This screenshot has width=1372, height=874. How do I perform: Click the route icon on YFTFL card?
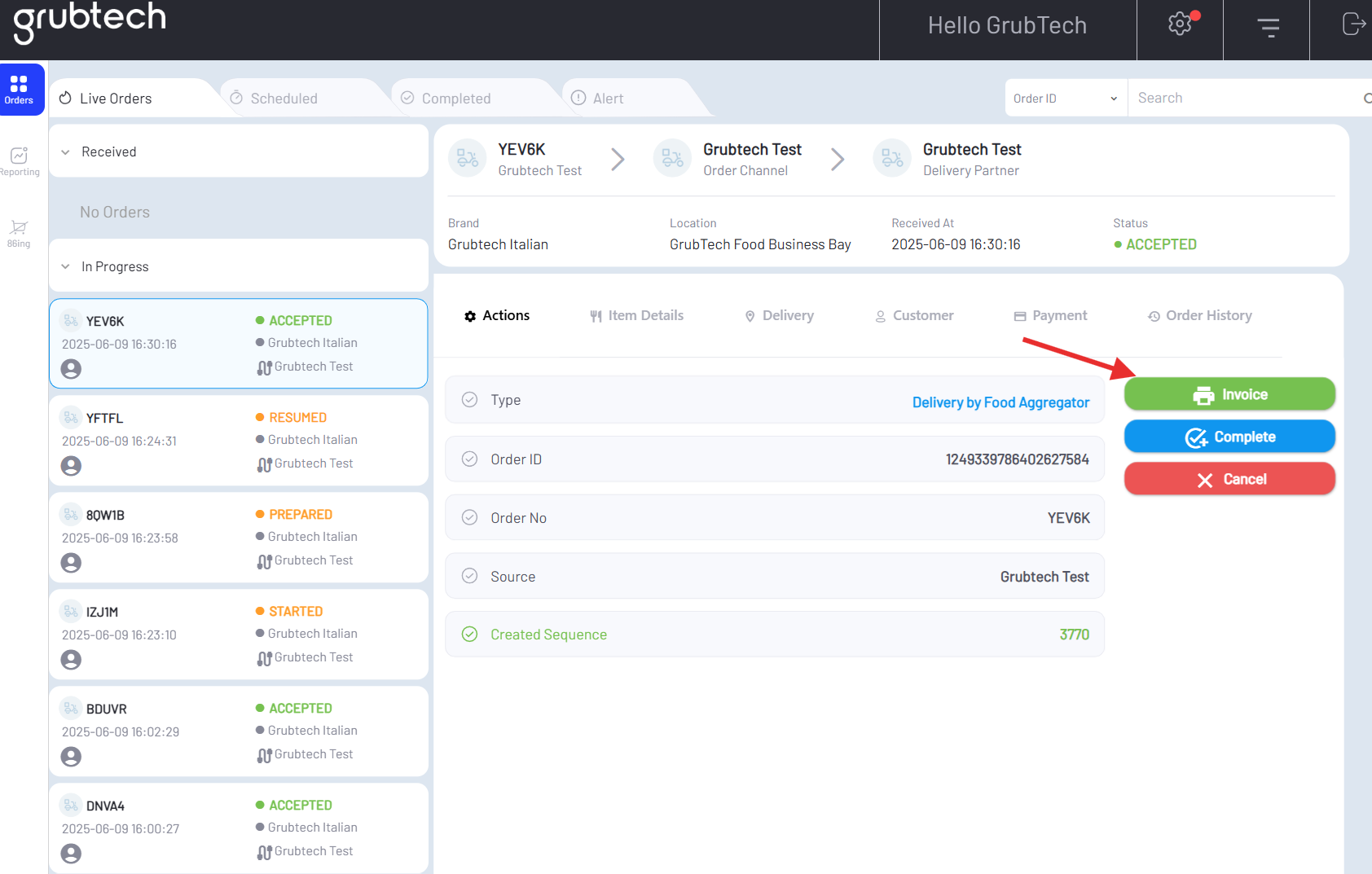264,464
